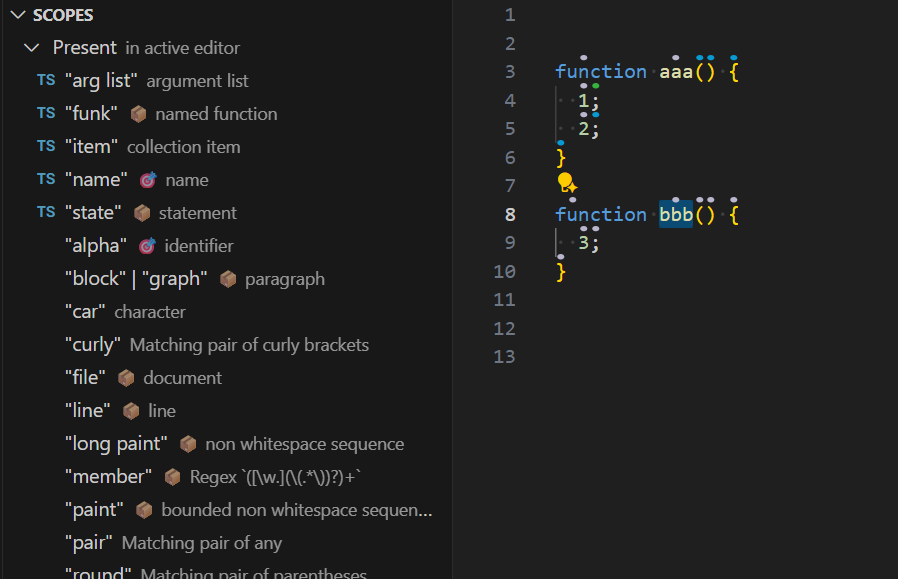
Task: Collapse the SCOPES panel header
Action: [x=17, y=15]
